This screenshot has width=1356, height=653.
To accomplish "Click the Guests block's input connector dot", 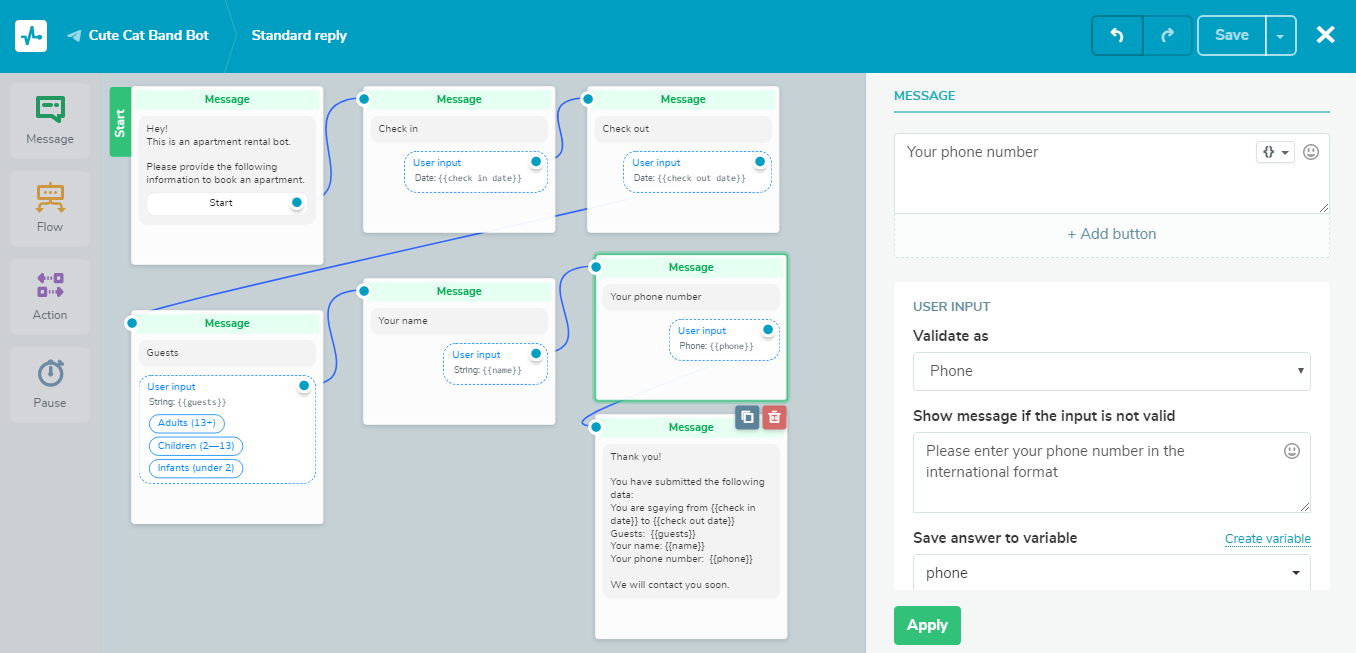I will (x=131, y=323).
